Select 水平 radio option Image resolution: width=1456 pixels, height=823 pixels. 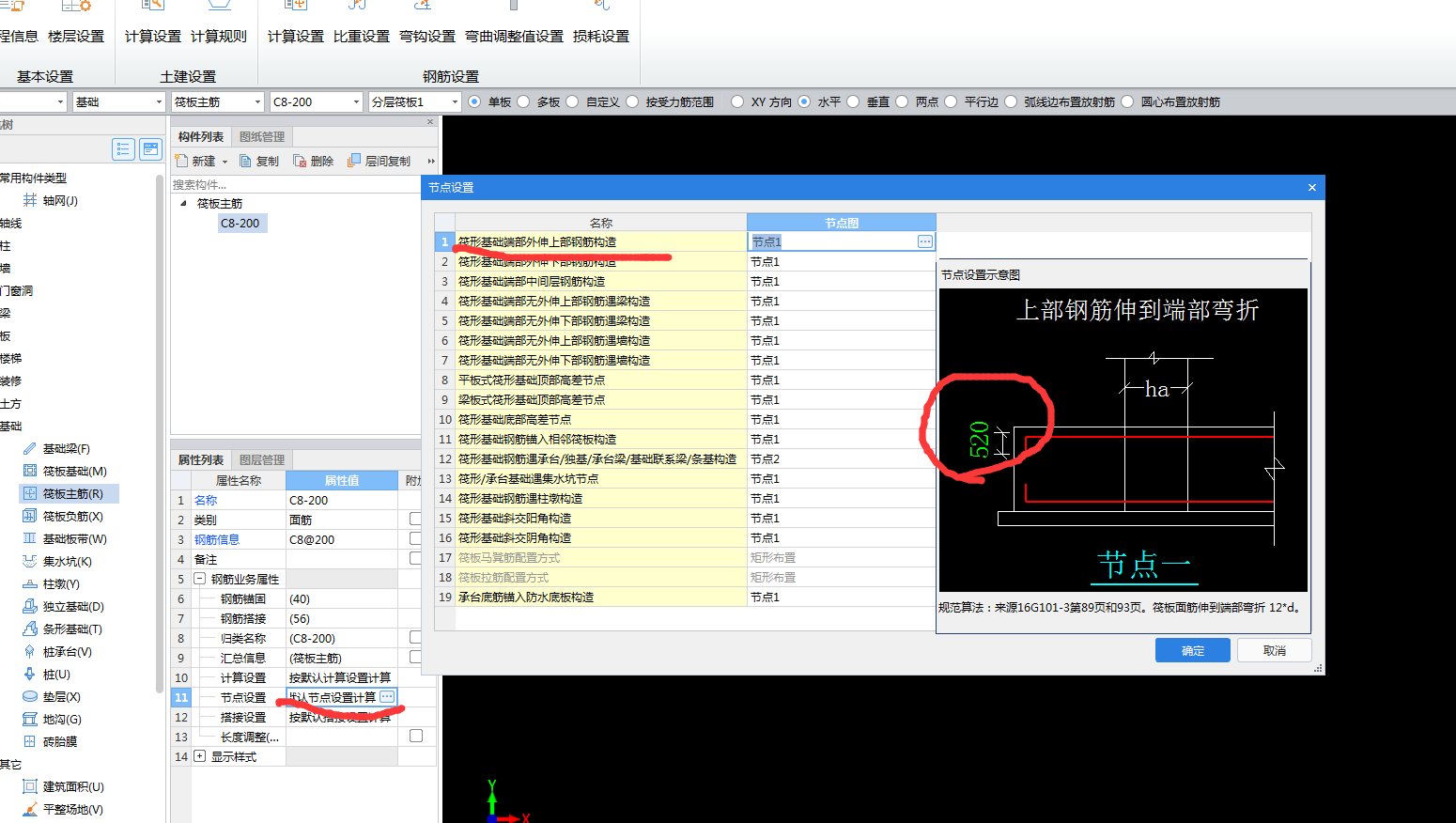point(804,102)
